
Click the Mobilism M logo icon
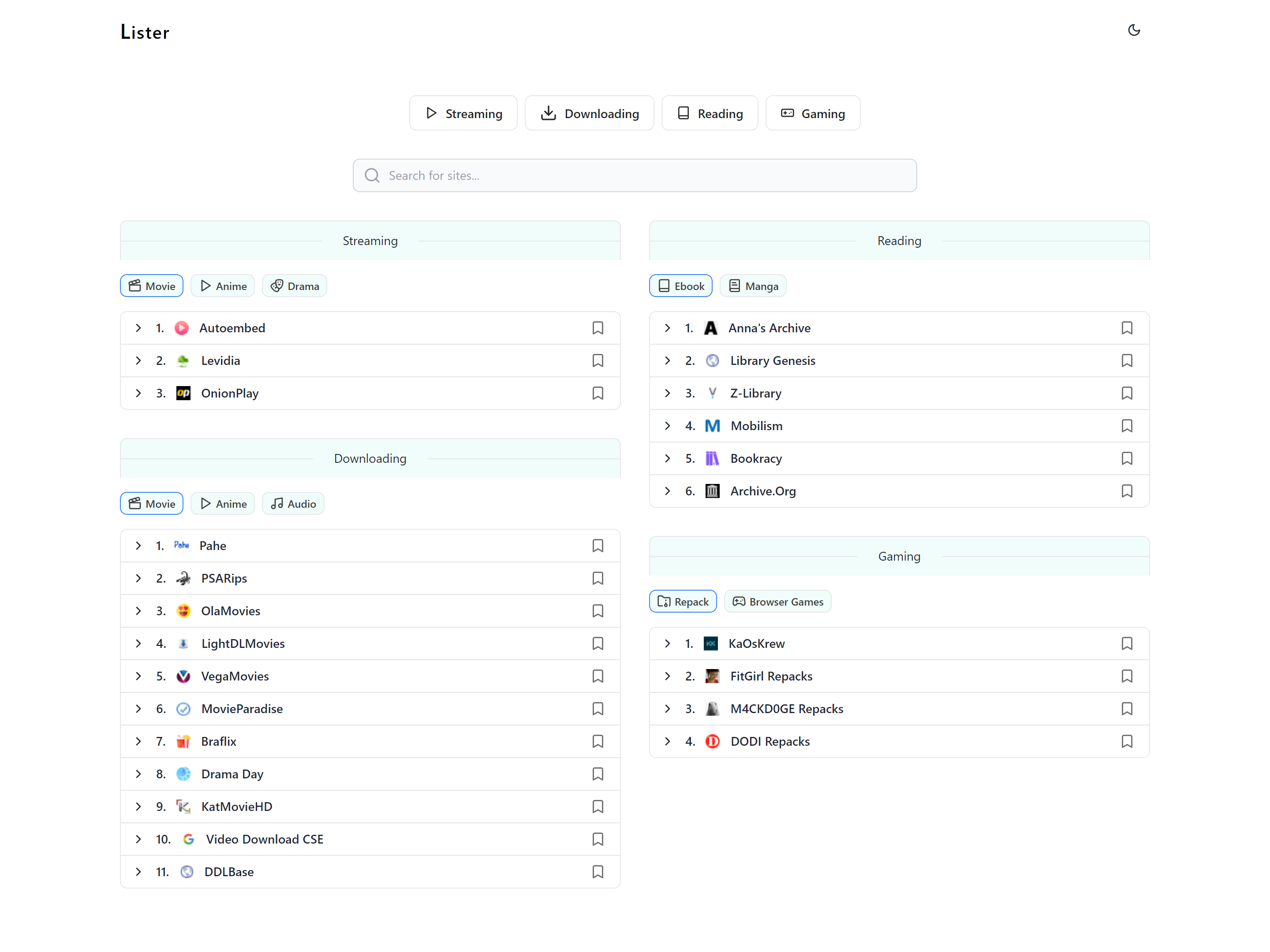[x=713, y=426]
